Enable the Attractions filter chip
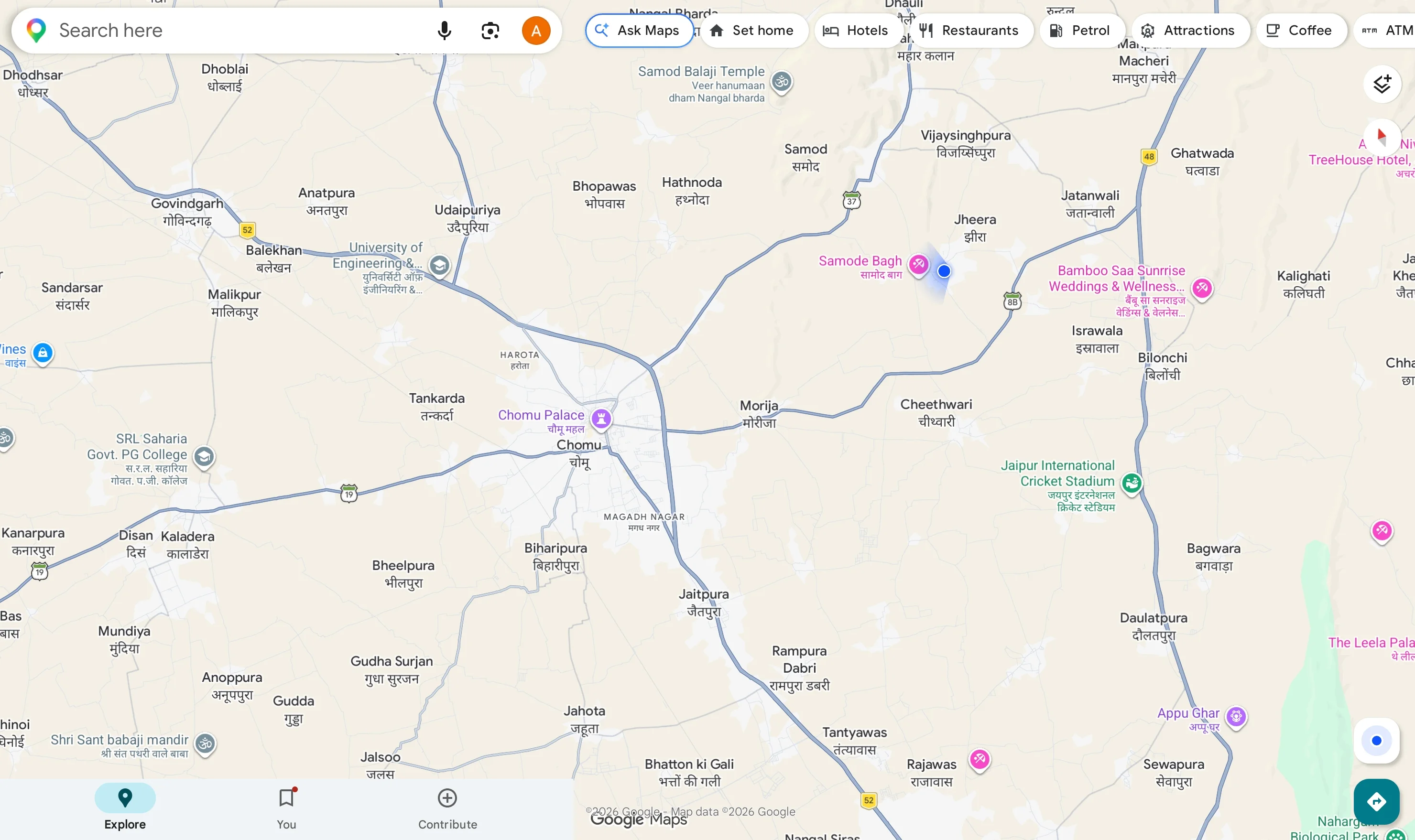Screen dimensions: 1415x840 (x=1188, y=31)
